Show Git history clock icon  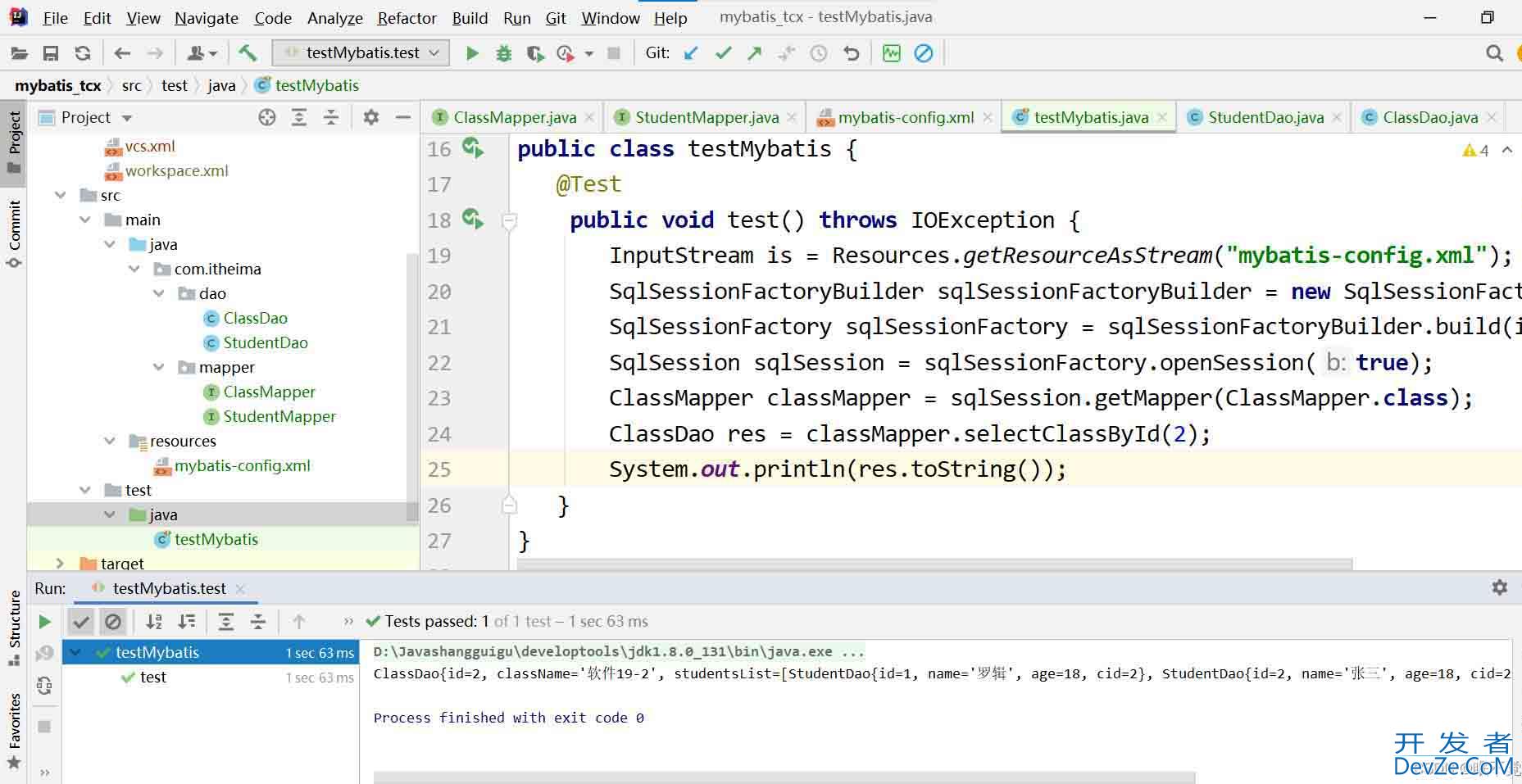(x=819, y=53)
